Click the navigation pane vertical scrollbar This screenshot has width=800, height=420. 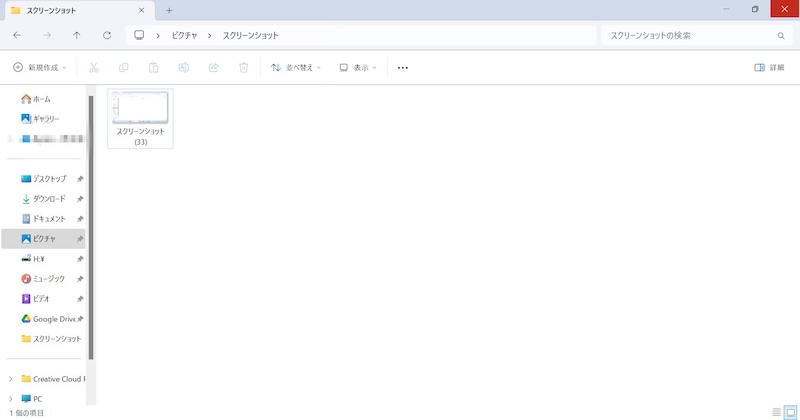point(91,228)
